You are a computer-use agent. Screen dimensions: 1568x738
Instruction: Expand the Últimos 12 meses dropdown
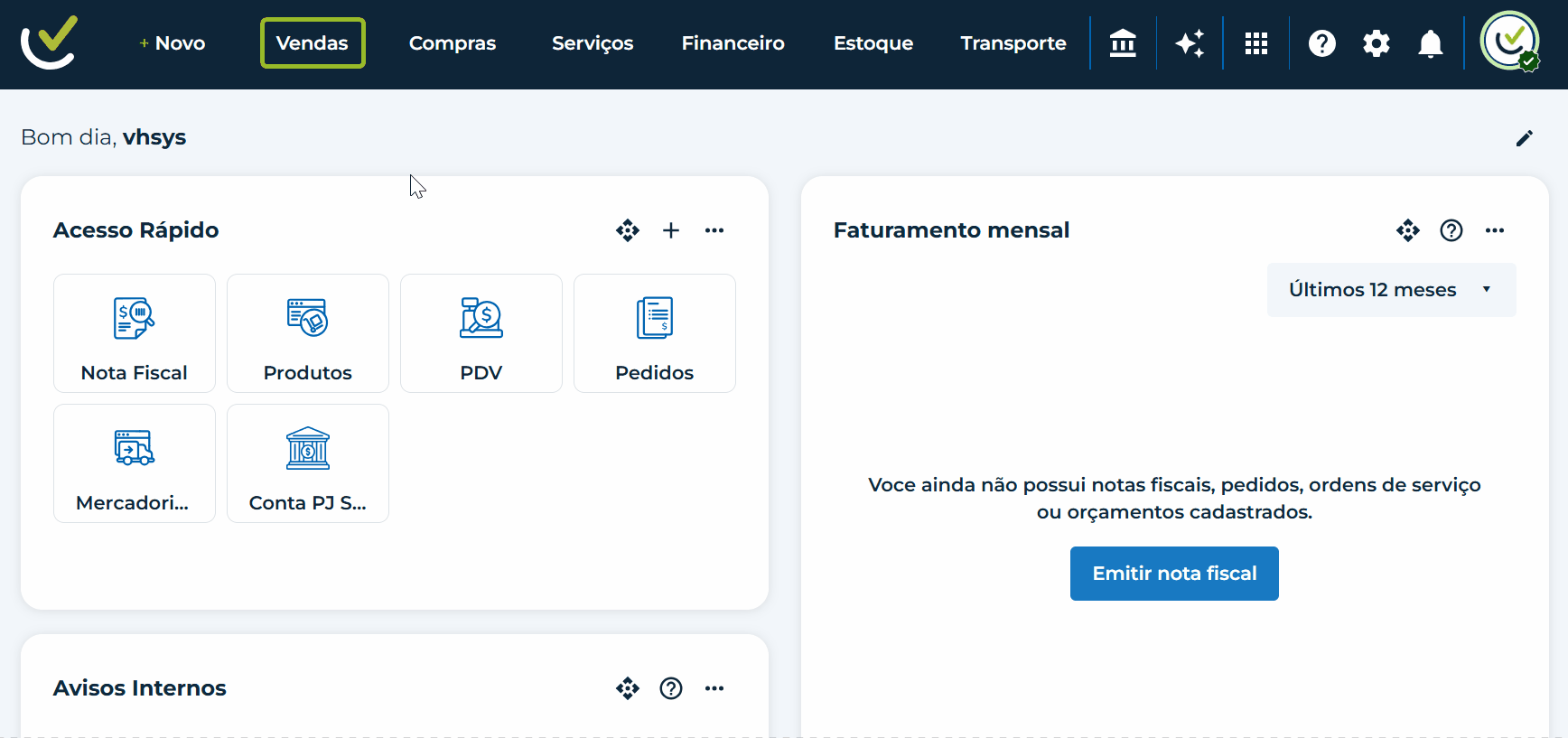click(1392, 290)
